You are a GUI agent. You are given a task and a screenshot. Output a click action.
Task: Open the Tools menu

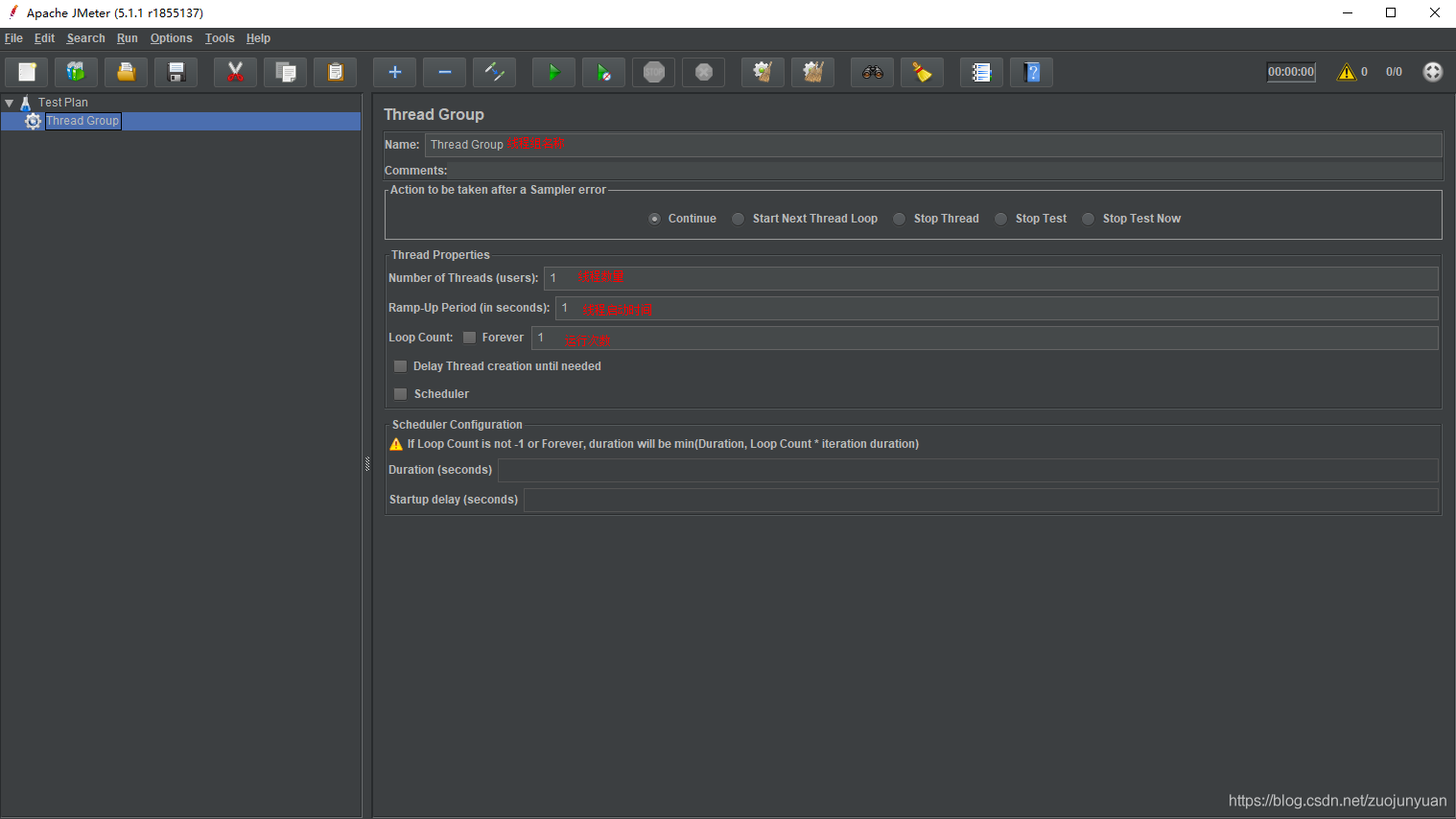point(220,38)
